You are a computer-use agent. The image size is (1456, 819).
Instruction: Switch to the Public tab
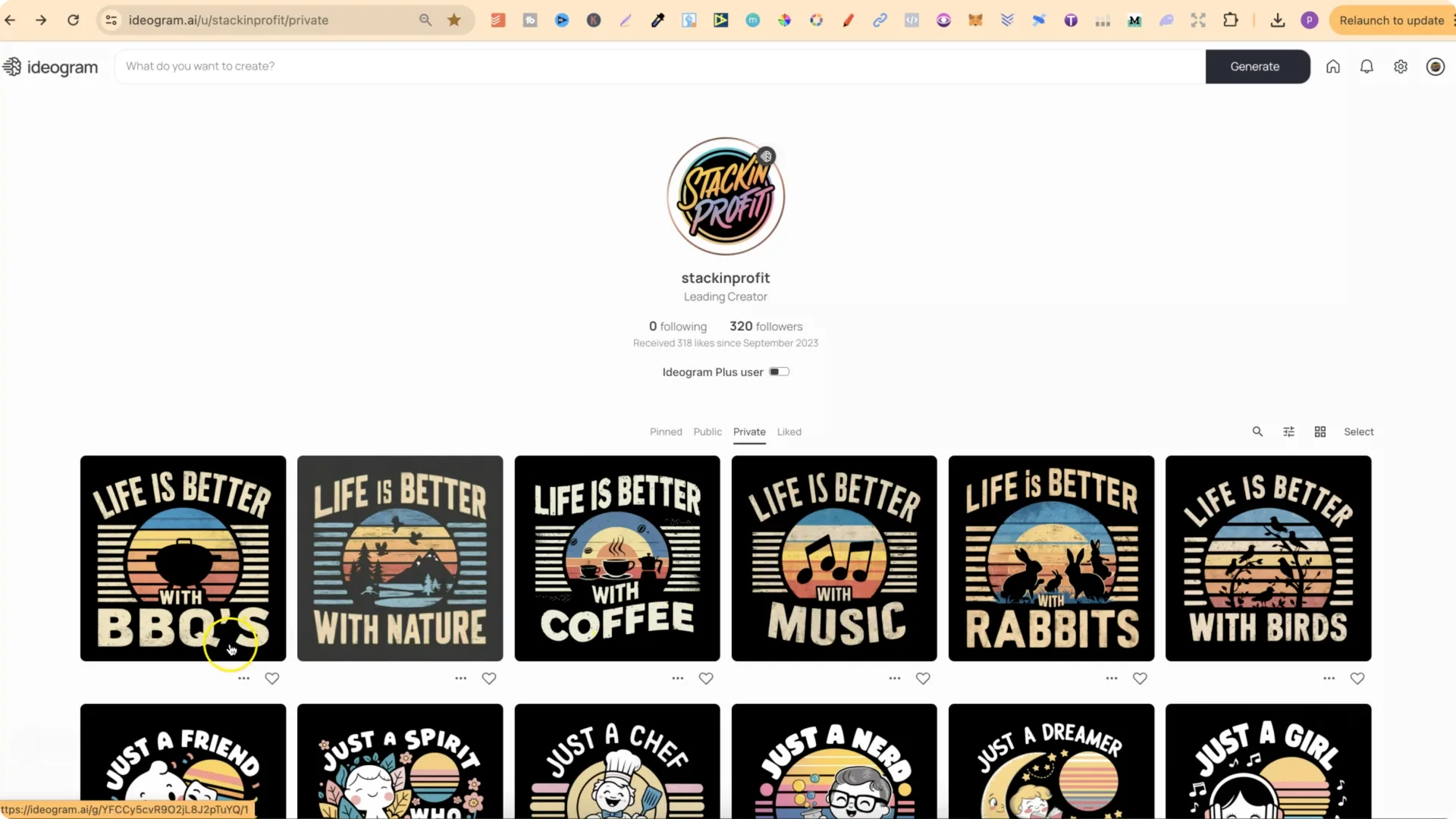(708, 431)
